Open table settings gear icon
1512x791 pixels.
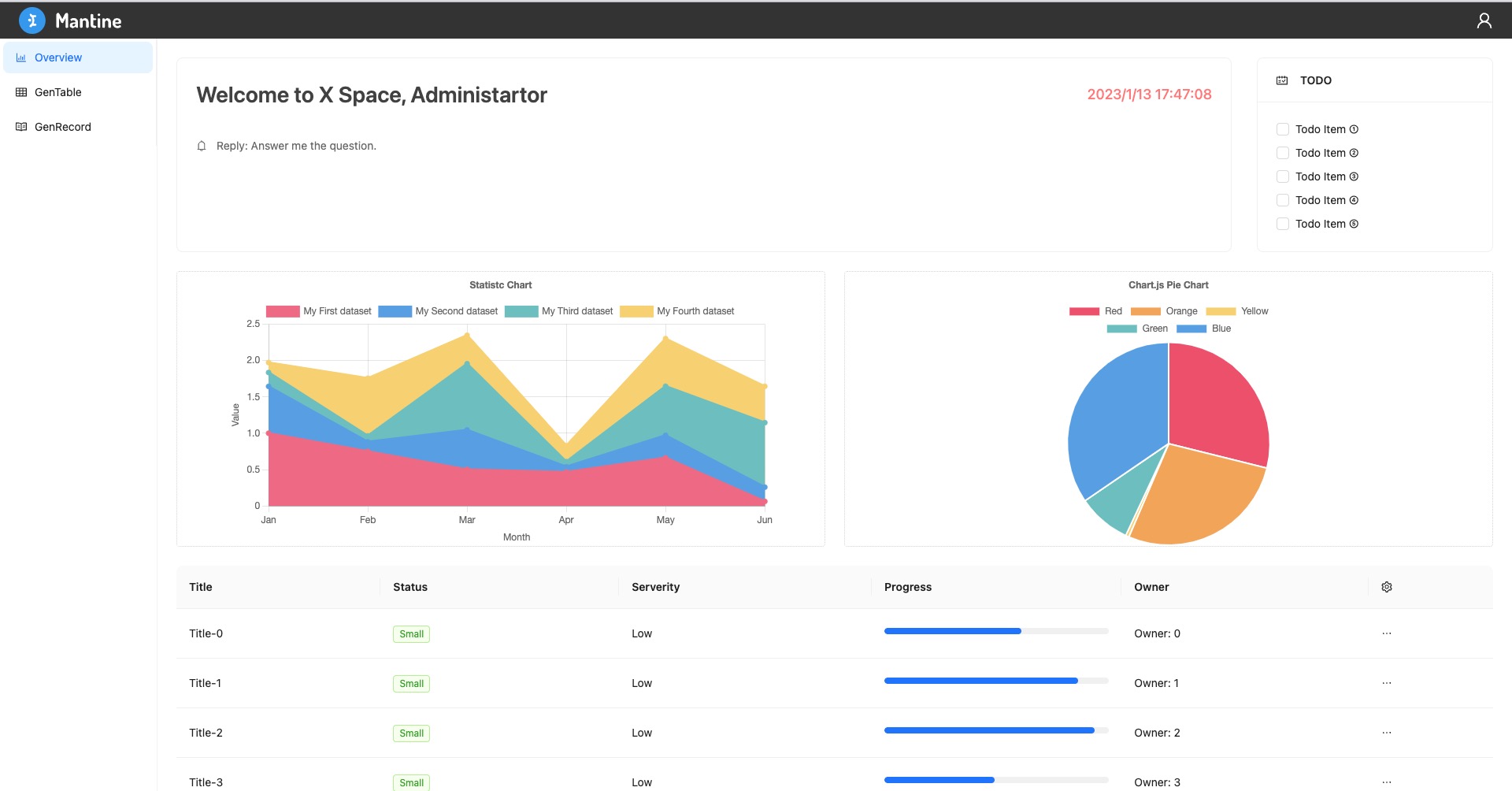click(x=1387, y=587)
